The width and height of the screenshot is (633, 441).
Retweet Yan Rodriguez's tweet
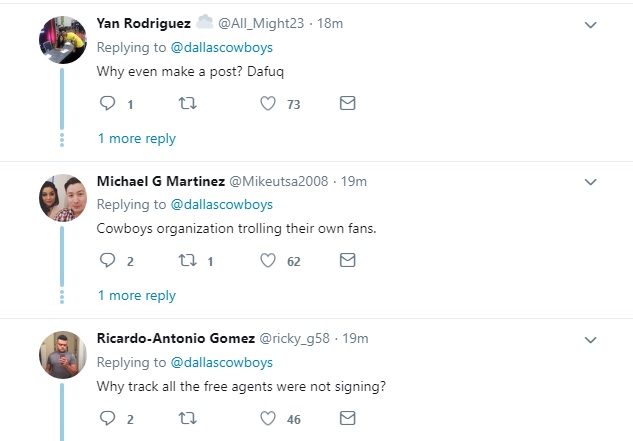tap(187, 103)
